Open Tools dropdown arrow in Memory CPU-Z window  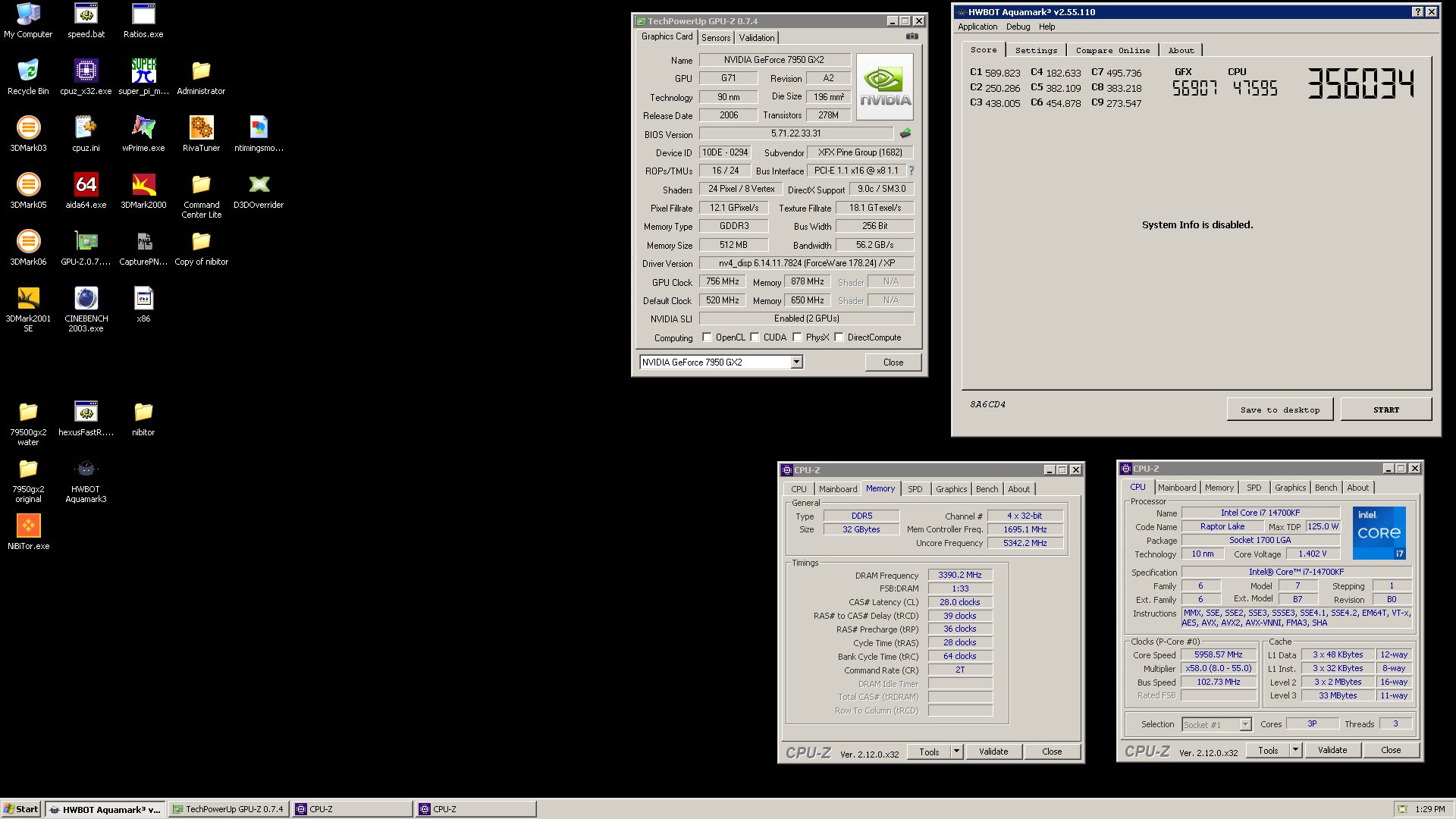point(957,752)
